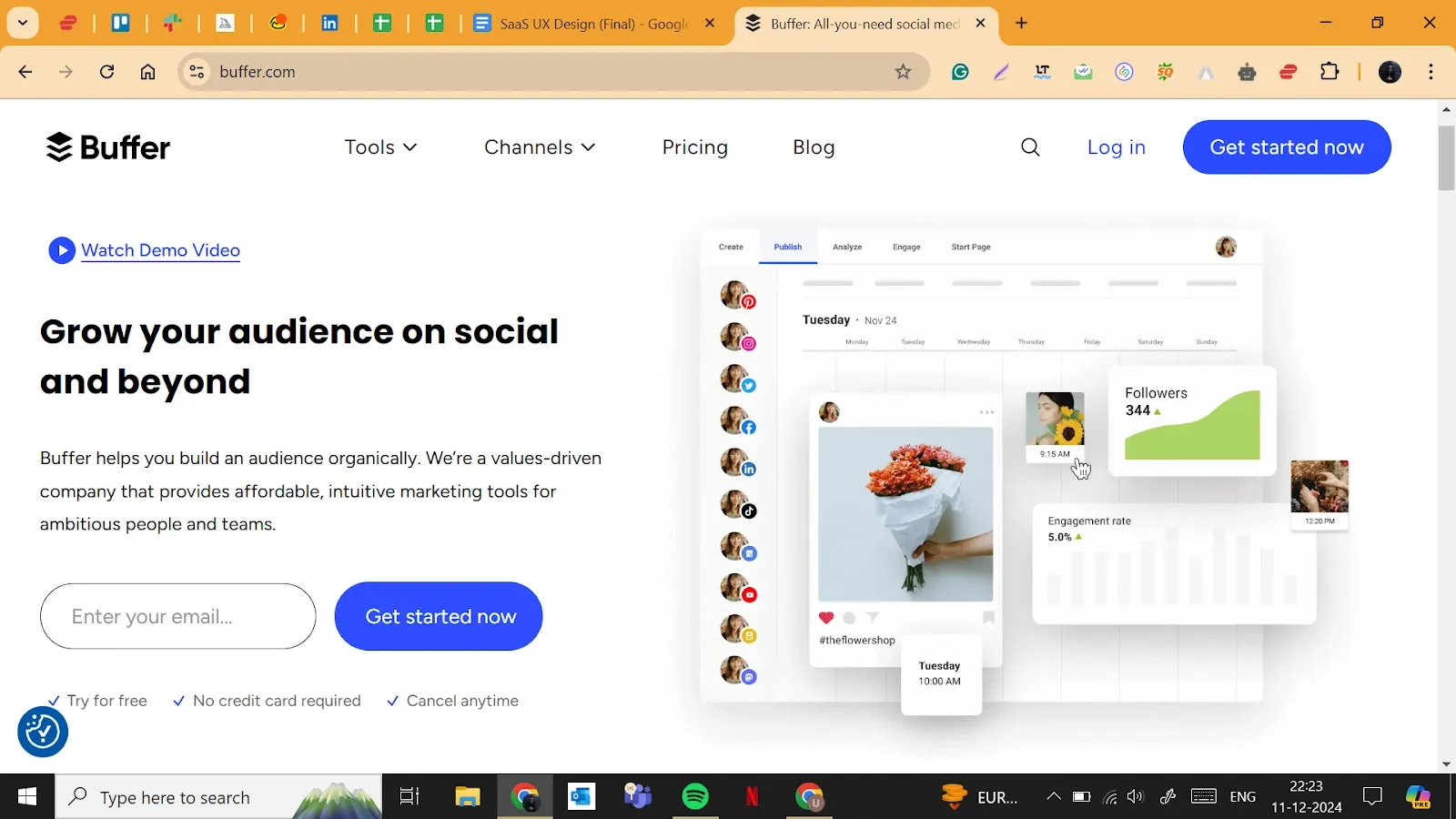Image resolution: width=1456 pixels, height=819 pixels.
Task: Click the Grammarly extension icon
Action: [960, 72]
